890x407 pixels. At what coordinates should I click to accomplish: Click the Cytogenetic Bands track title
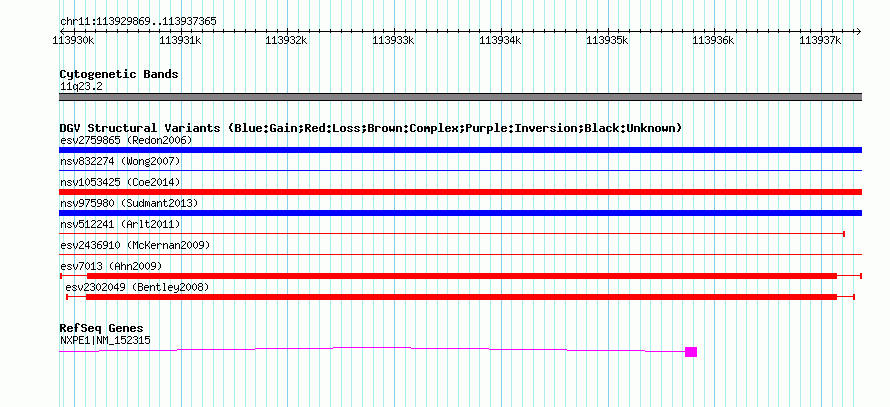pos(119,74)
